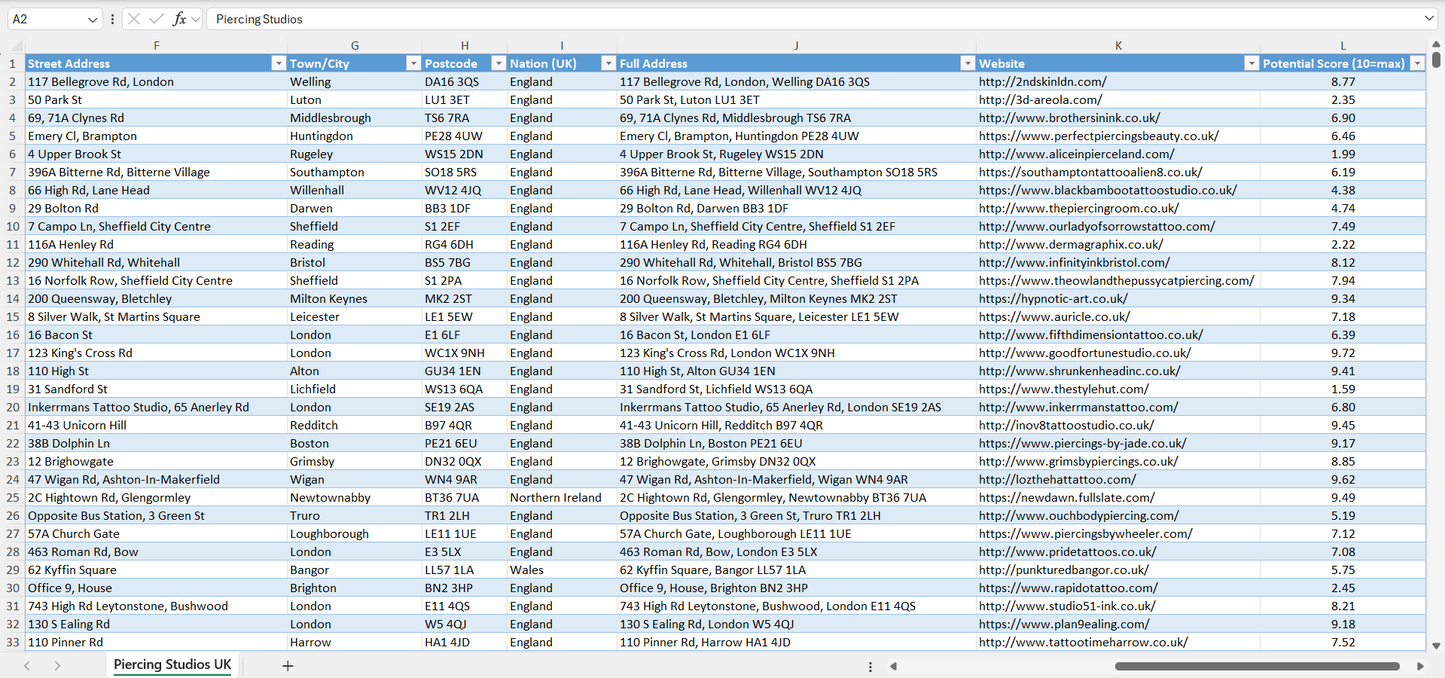The height and width of the screenshot is (678, 1445).
Task: Add a new sheet with plus button
Action: coord(288,666)
